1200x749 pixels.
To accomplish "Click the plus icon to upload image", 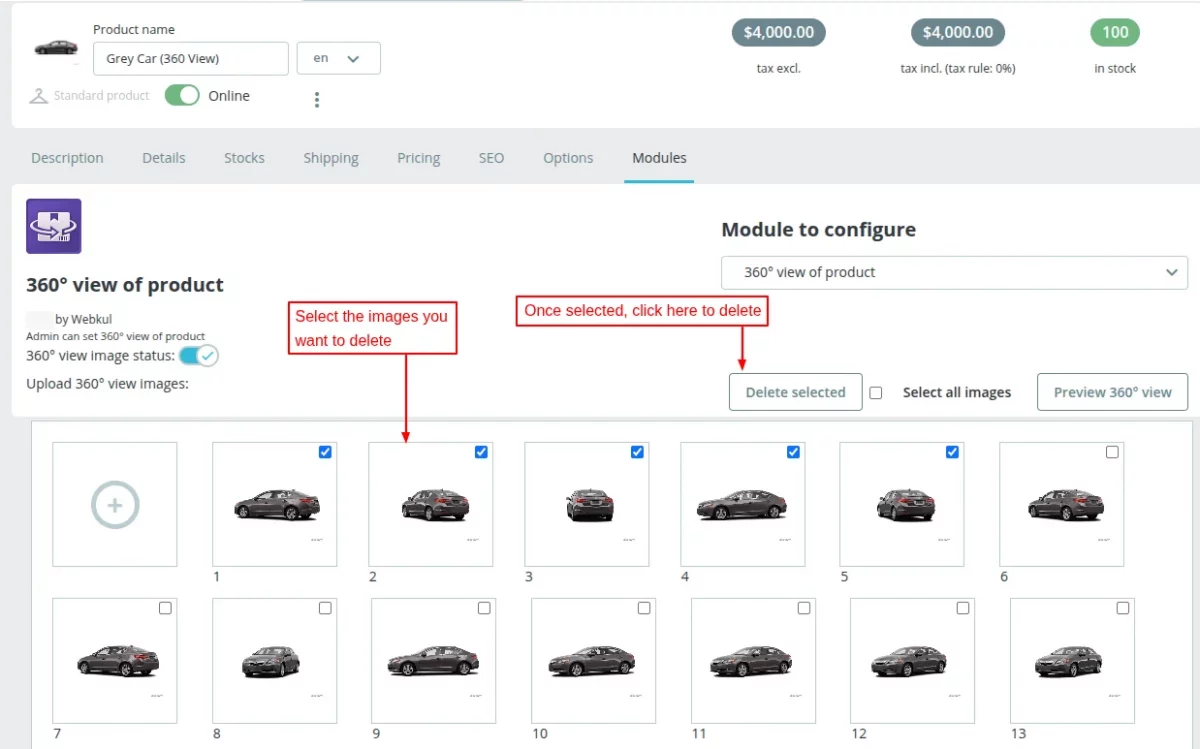I will click(x=115, y=505).
